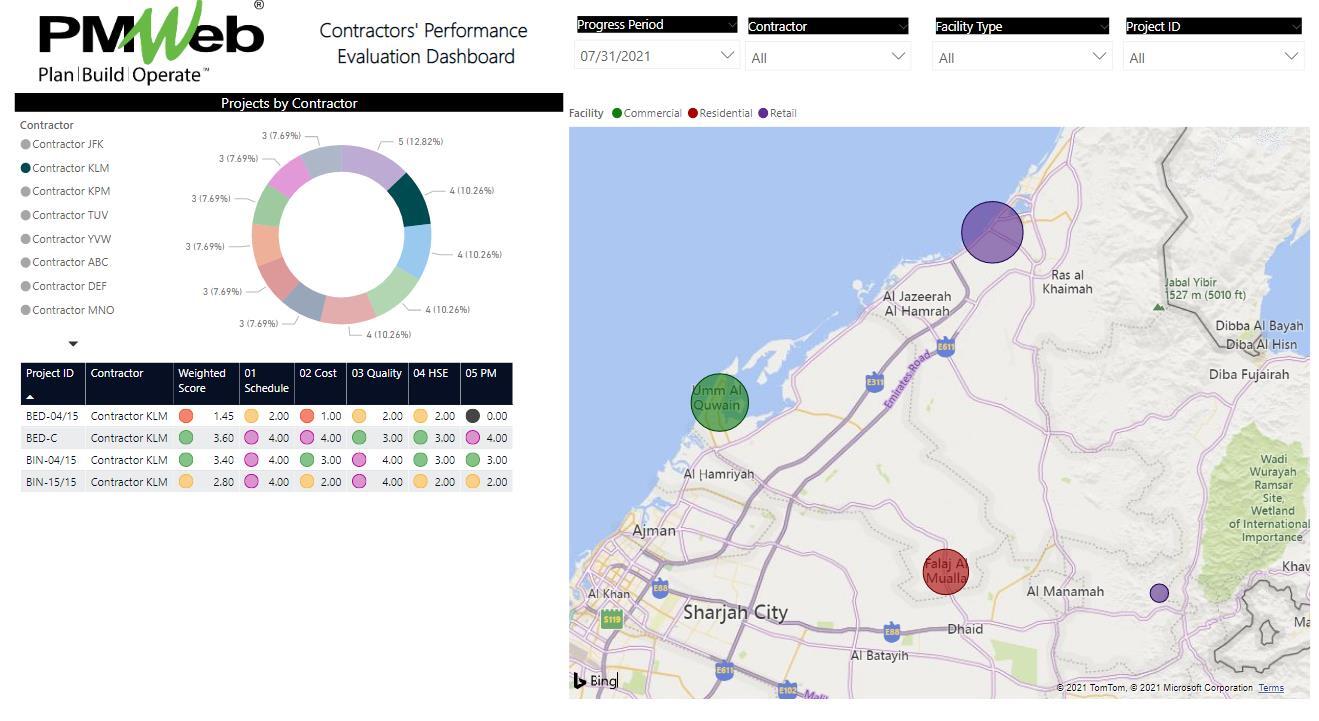Click the orange weighted score indicator for BIN-15/15
The image size is (1319, 721).
186,482
